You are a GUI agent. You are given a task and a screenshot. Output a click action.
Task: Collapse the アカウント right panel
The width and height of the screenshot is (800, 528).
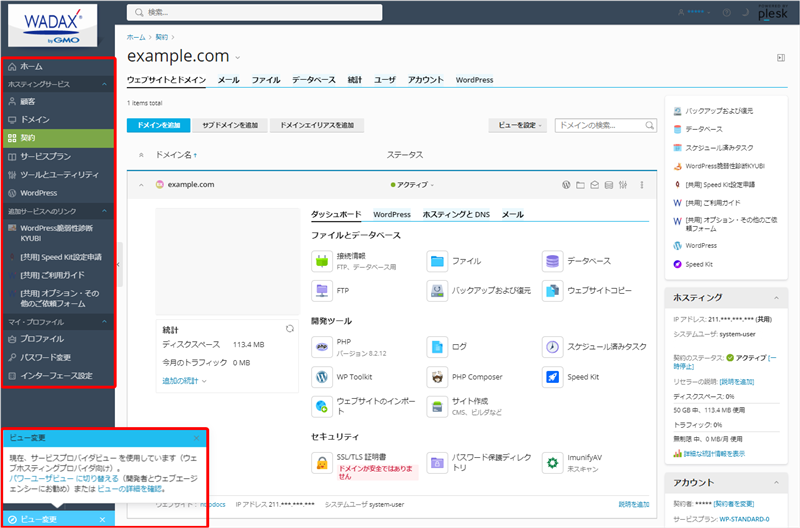pyautogui.click(x=776, y=483)
